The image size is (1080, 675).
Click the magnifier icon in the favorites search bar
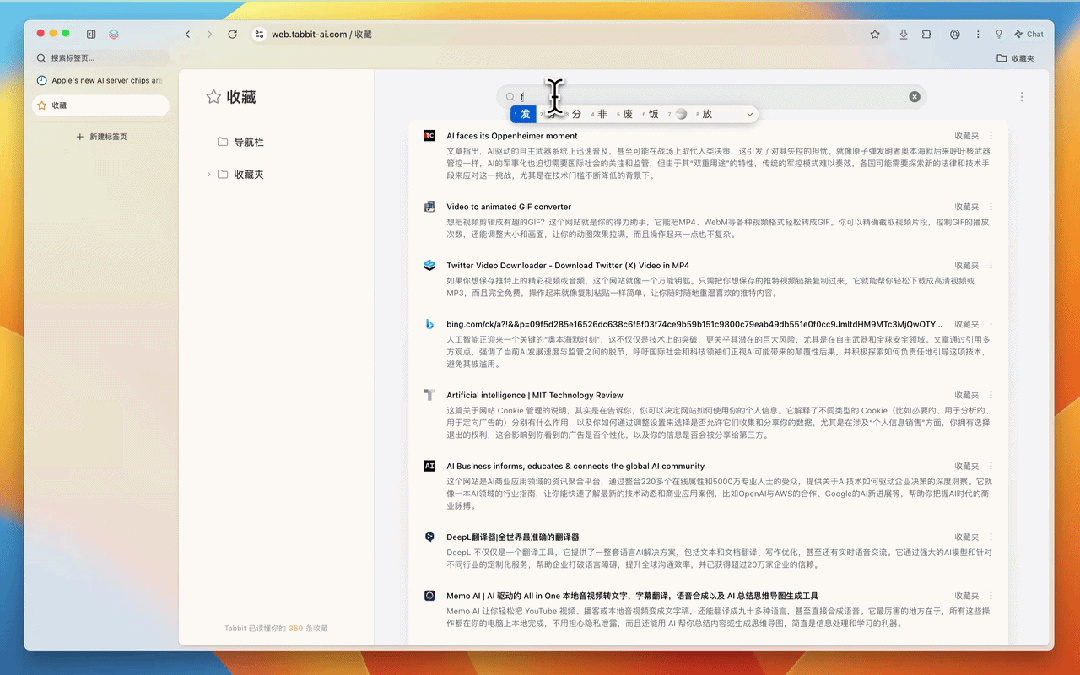508,96
